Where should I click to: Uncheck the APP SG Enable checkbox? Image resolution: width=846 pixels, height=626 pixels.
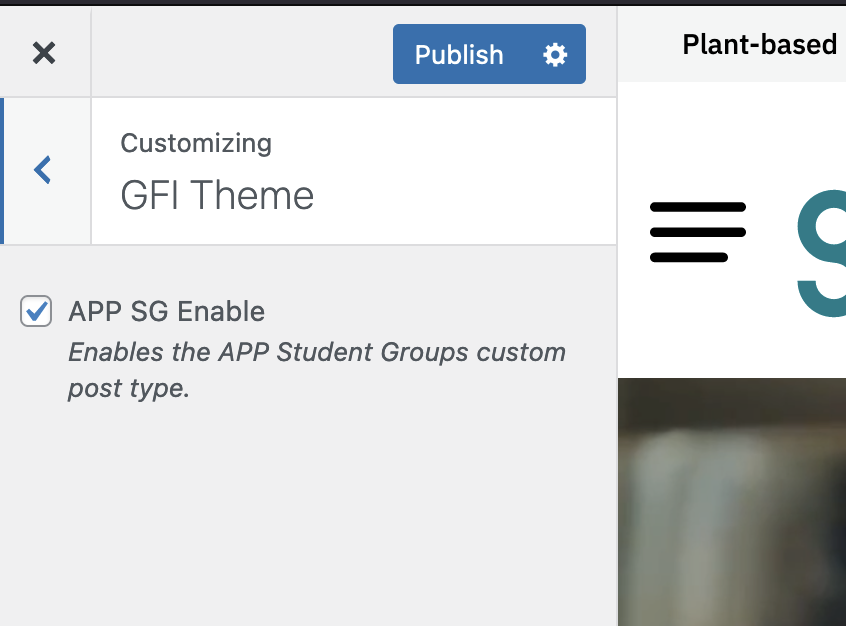[x=36, y=311]
